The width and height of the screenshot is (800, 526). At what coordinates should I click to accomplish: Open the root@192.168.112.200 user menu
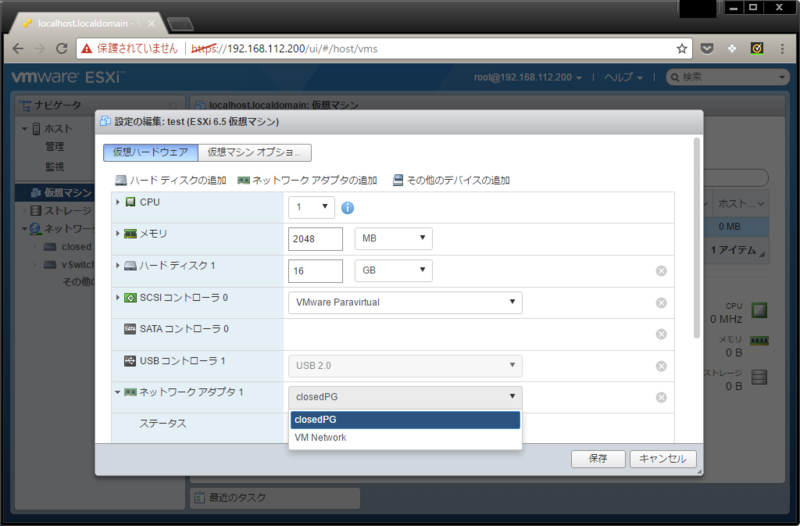(528, 77)
